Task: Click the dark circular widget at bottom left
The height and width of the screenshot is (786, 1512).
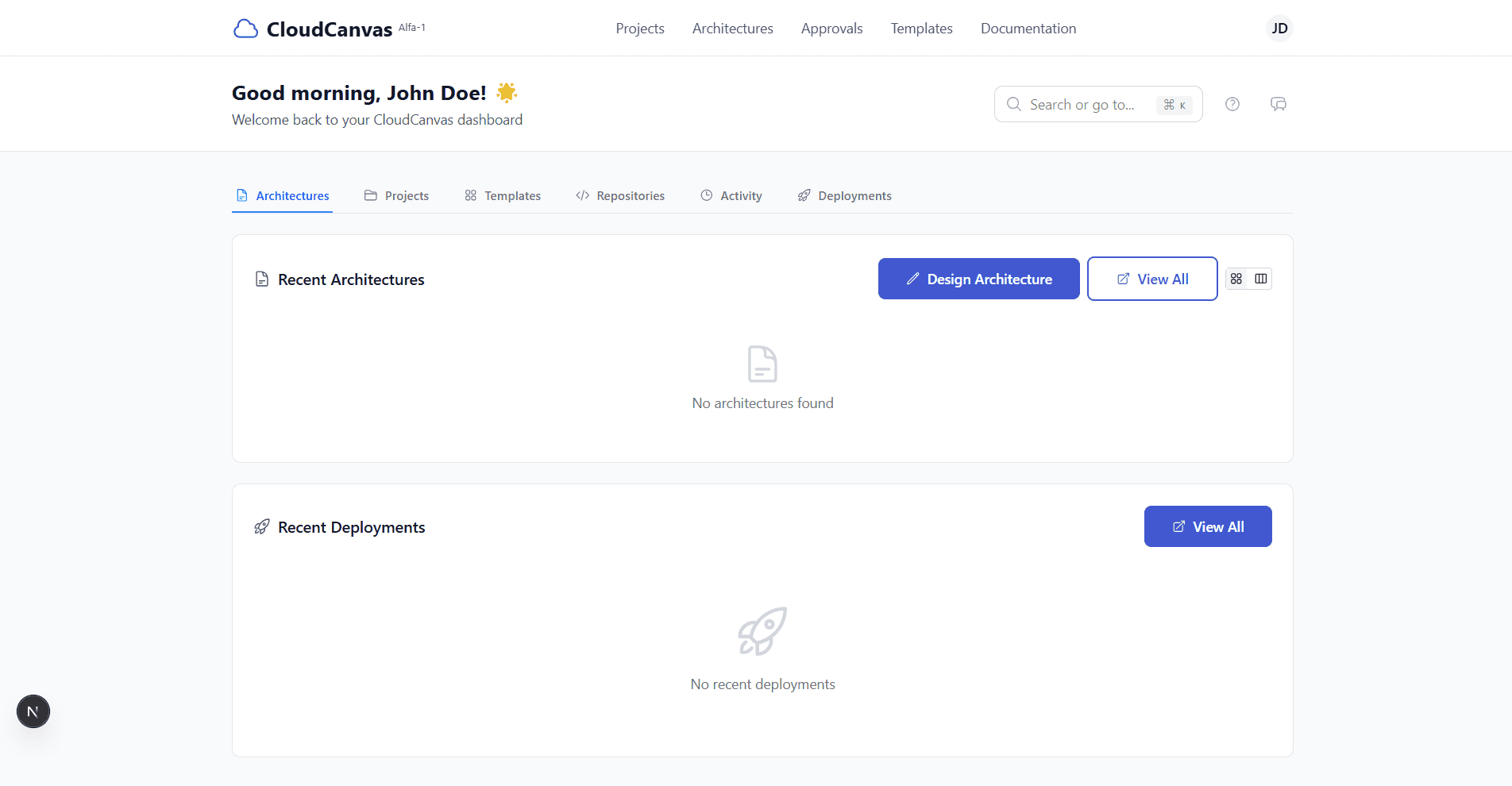Action: (33, 711)
